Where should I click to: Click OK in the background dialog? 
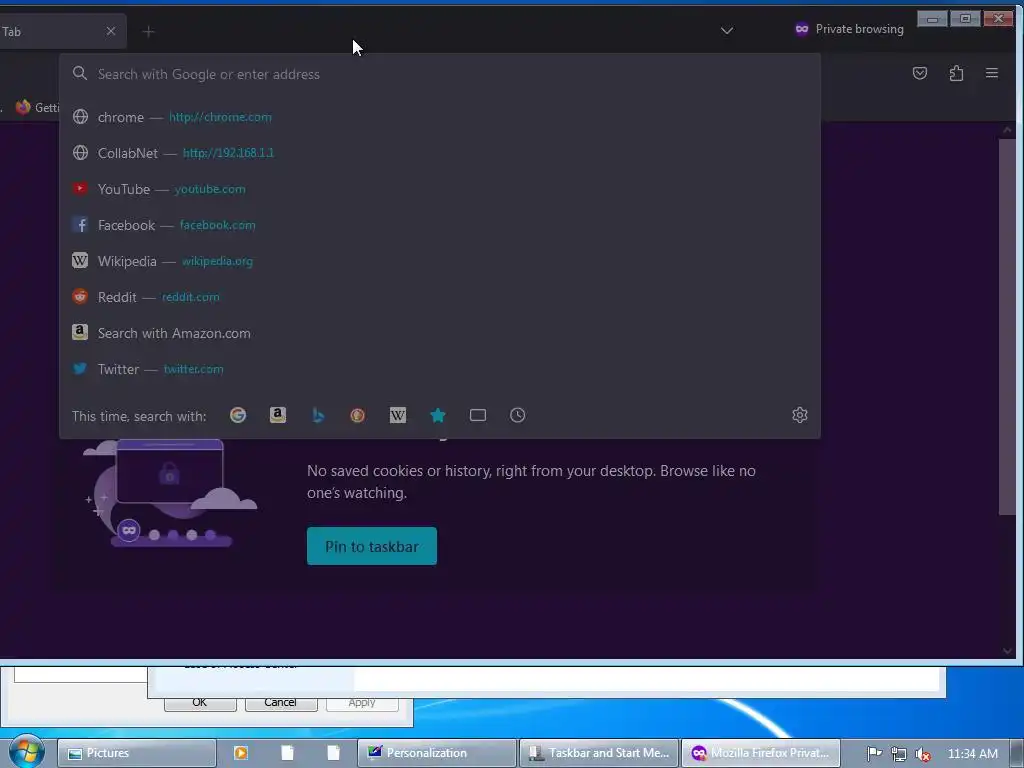(200, 703)
